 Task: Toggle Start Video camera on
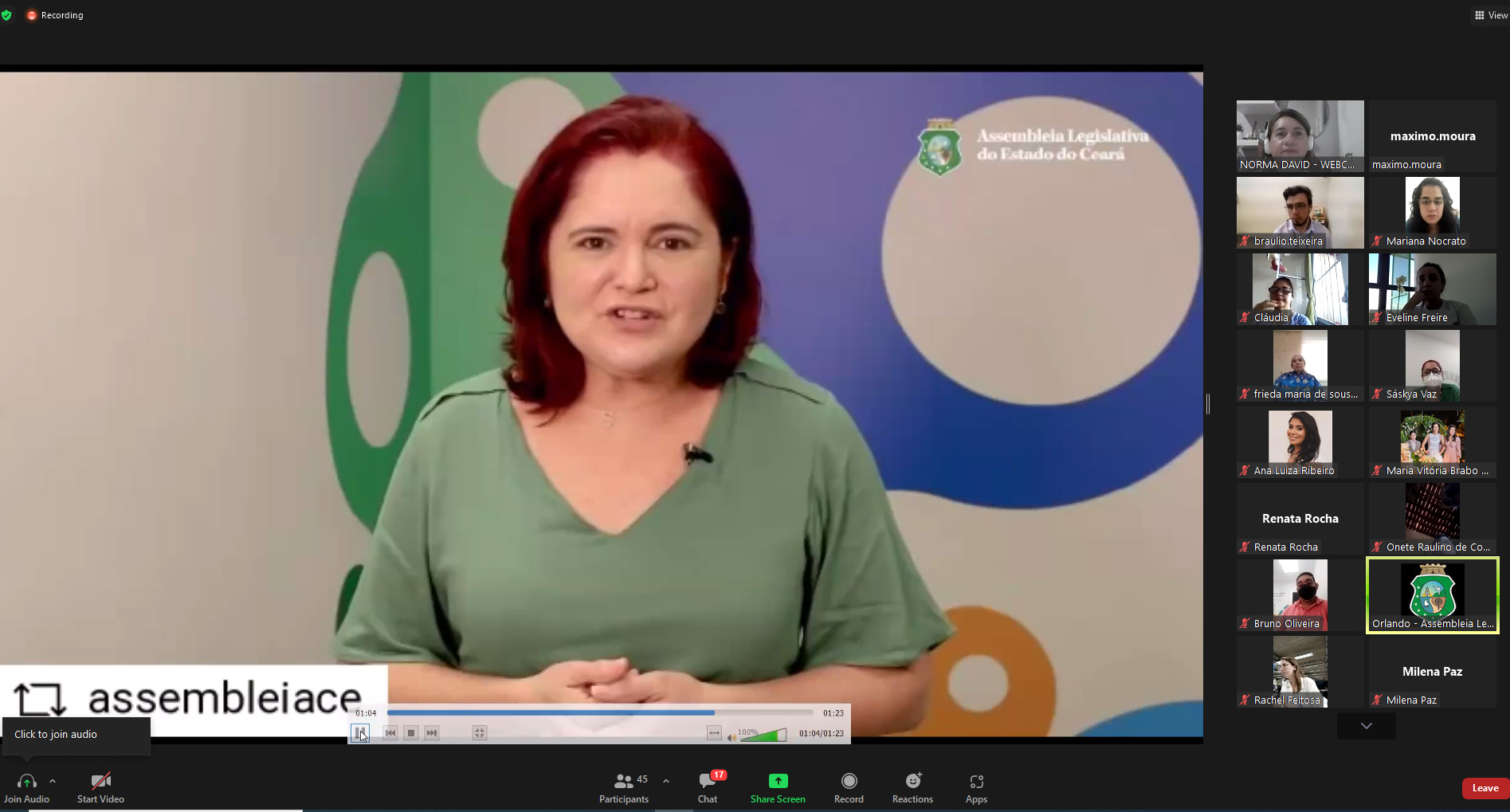(100, 787)
